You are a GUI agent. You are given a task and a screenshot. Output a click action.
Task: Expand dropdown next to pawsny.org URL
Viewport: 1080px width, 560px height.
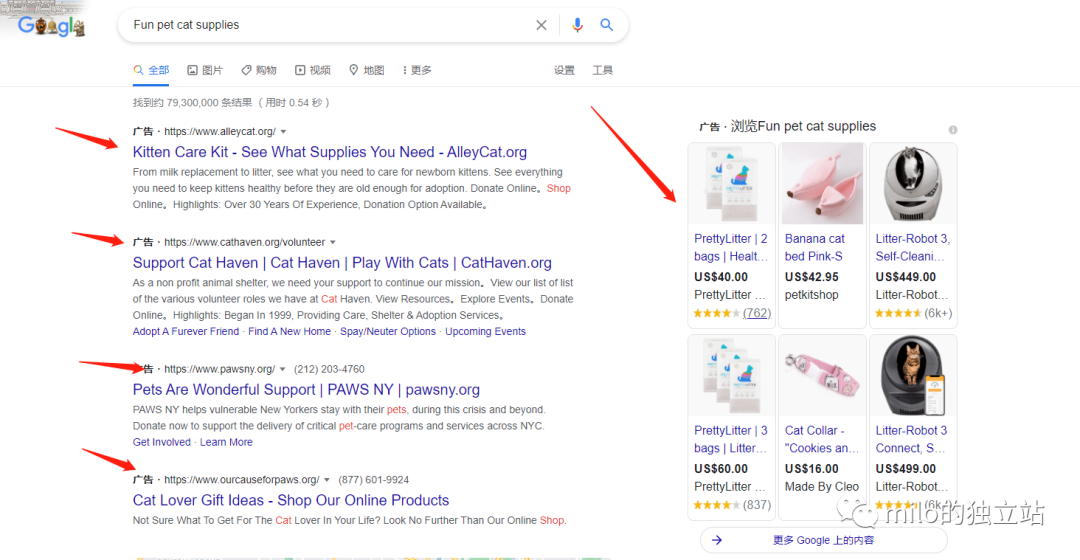[x=282, y=369]
